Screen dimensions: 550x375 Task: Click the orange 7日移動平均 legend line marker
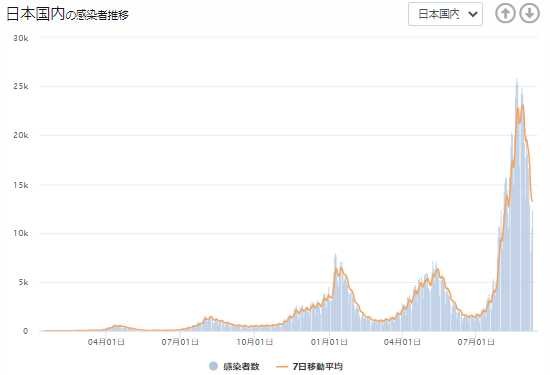click(x=282, y=367)
